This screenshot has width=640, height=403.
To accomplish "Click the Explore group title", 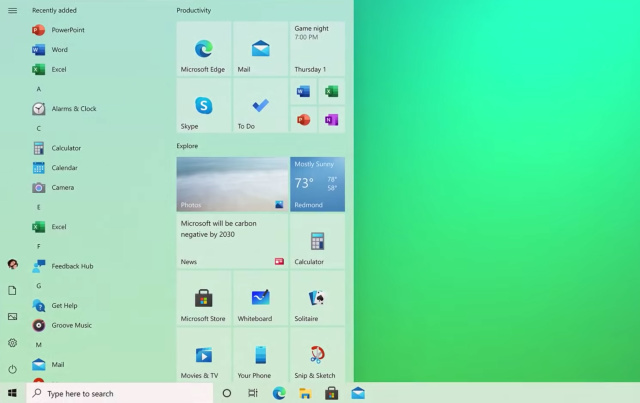I will 187,146.
